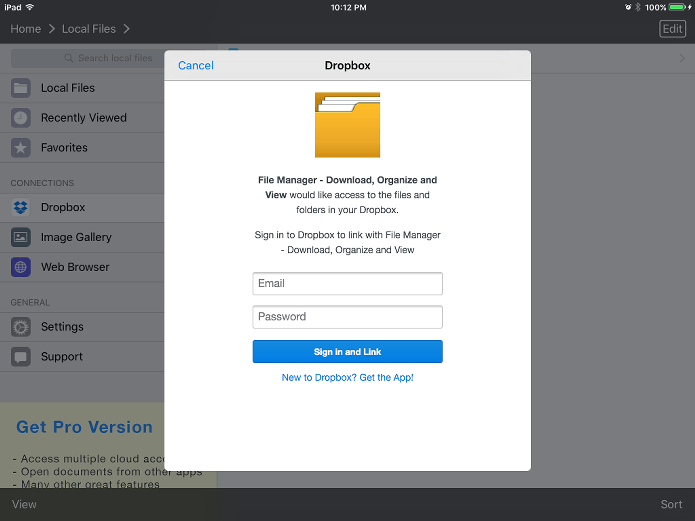Screen dimensions: 695x521
Task: Click the search magnifier icon
Action: click(x=69, y=58)
